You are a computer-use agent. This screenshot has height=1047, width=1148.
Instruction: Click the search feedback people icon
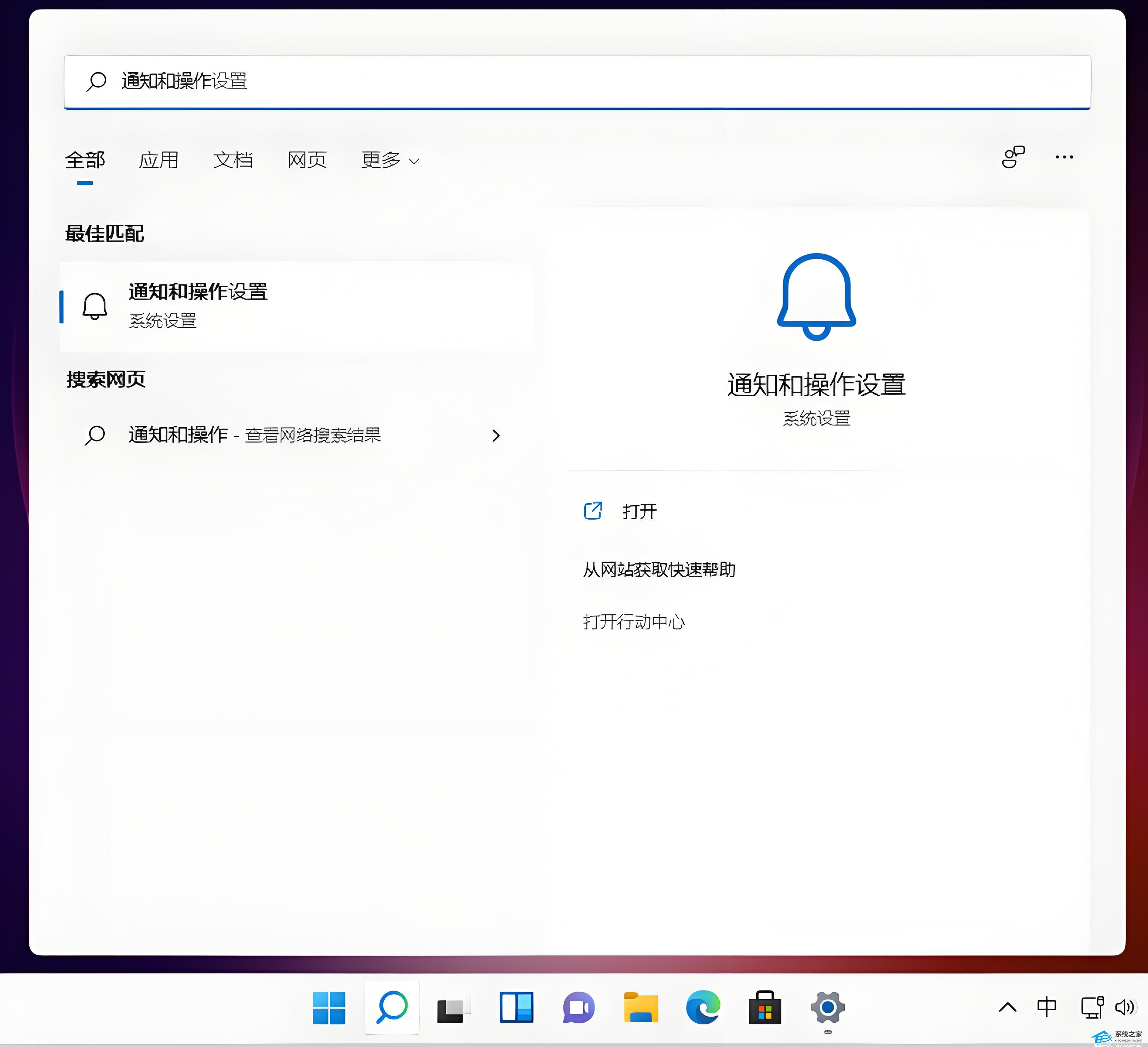(1013, 157)
